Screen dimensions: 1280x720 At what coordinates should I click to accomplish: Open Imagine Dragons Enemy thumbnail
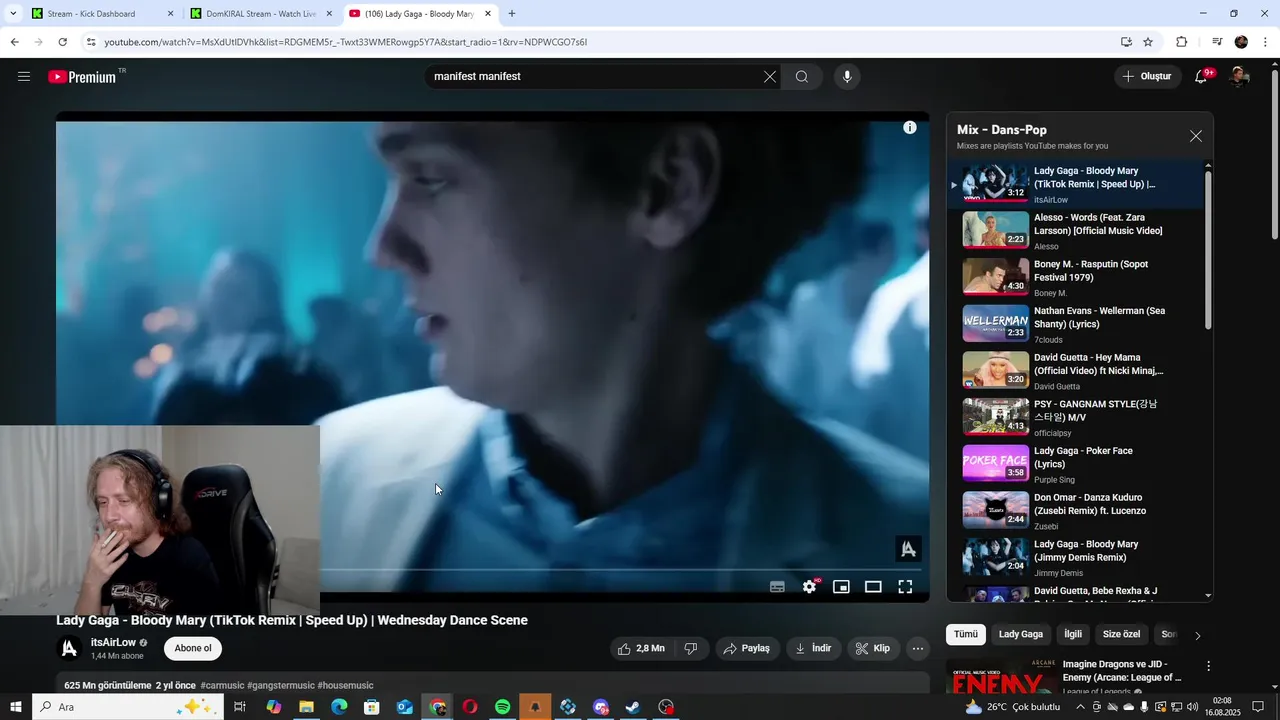[x=1000, y=676]
